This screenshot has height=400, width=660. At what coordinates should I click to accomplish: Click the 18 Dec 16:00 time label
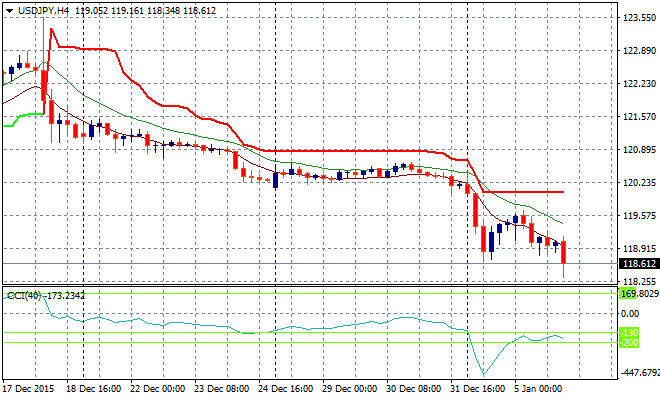tap(93, 388)
